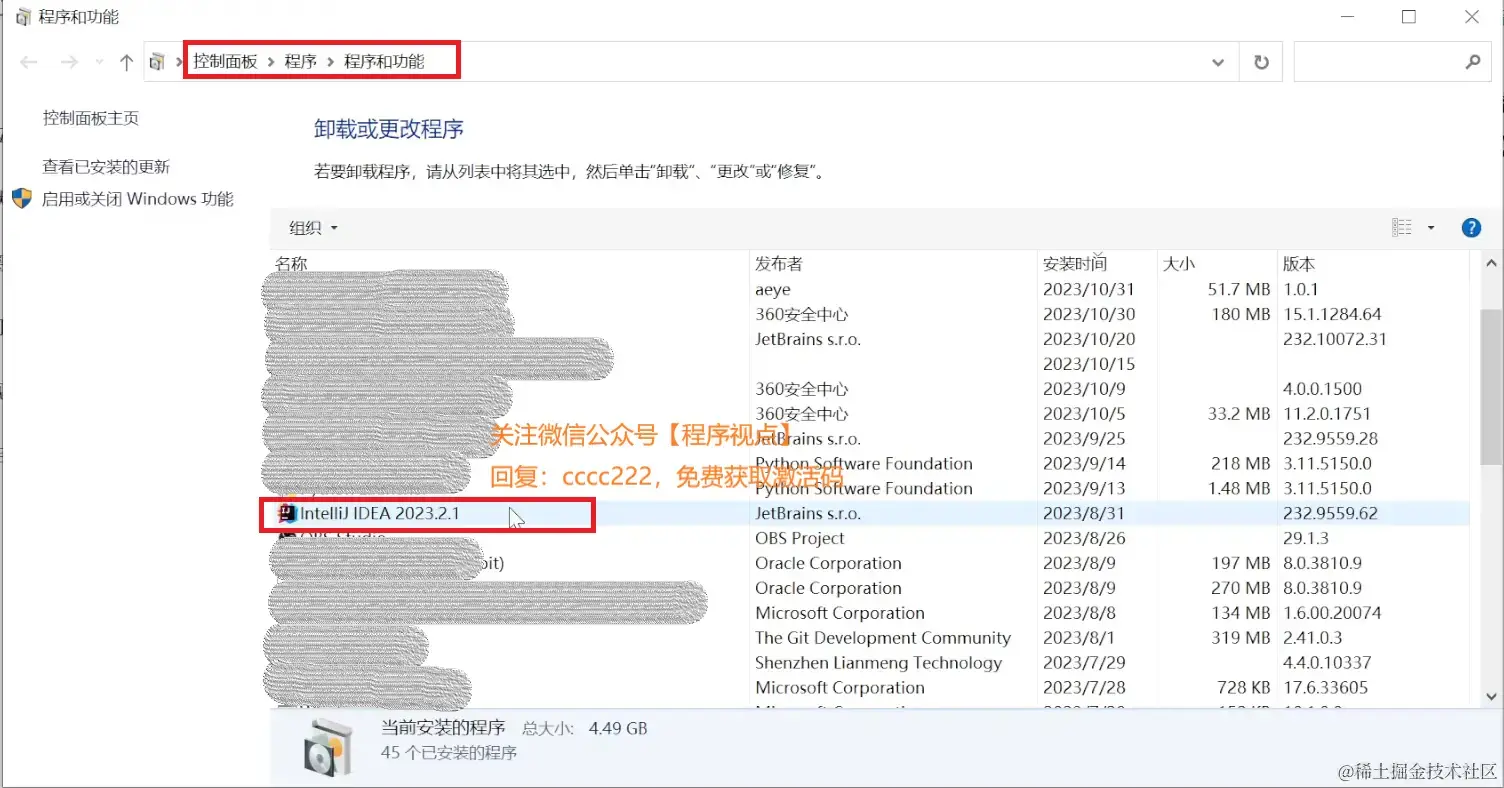Click version 2.41.0.3

(x=1313, y=638)
